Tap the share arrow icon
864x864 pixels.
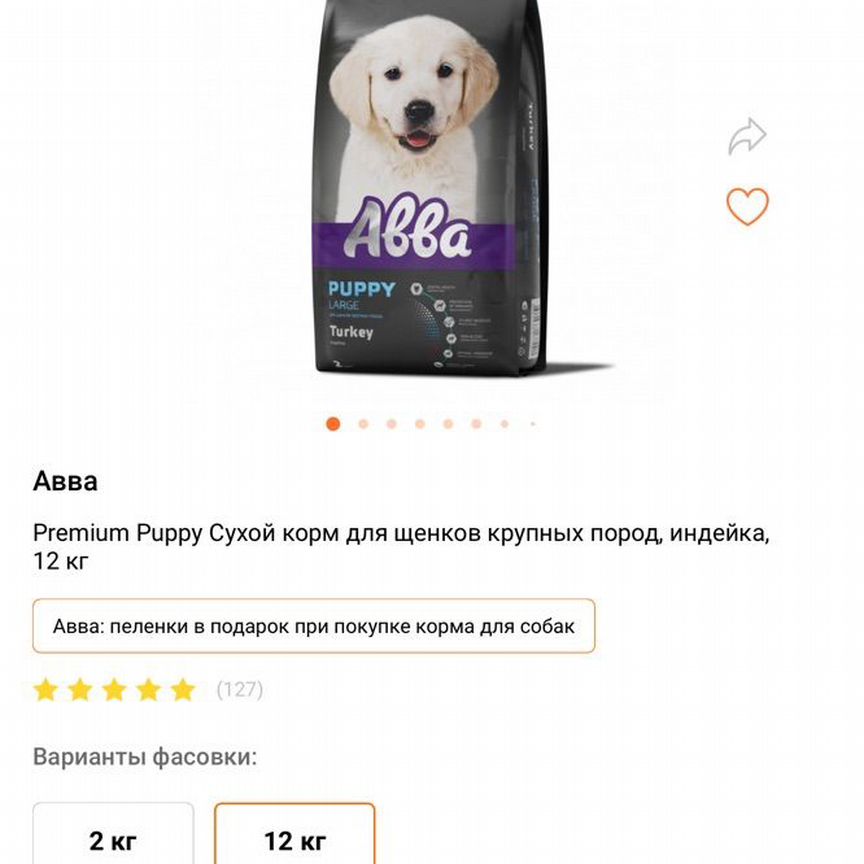[747, 136]
